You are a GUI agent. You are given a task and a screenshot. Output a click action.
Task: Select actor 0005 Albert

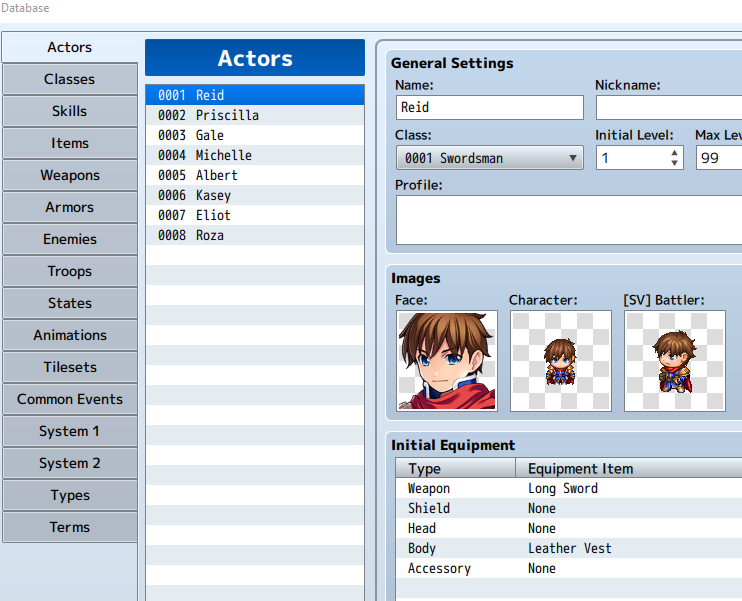(x=255, y=175)
